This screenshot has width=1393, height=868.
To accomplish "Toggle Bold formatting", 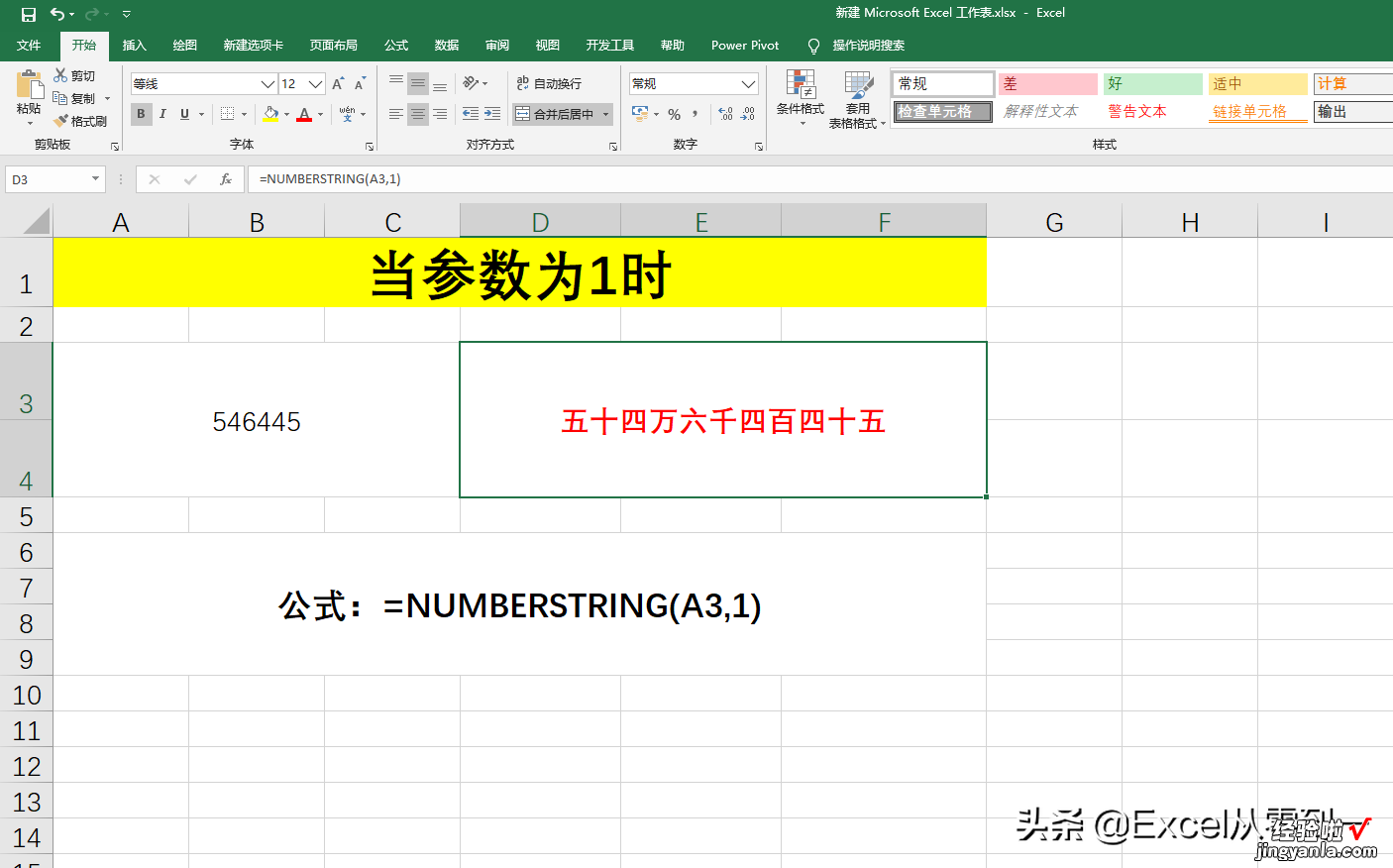I will 141,114.
